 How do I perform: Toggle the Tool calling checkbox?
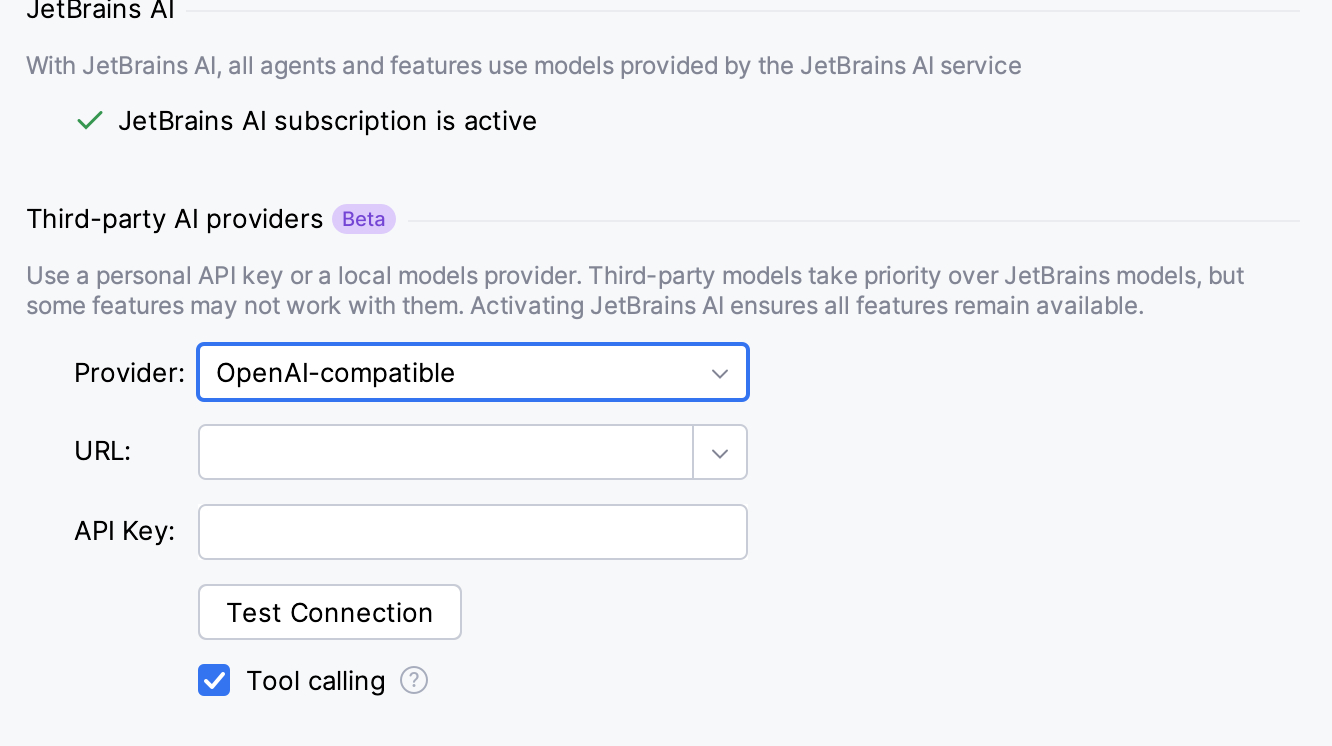[x=214, y=681]
